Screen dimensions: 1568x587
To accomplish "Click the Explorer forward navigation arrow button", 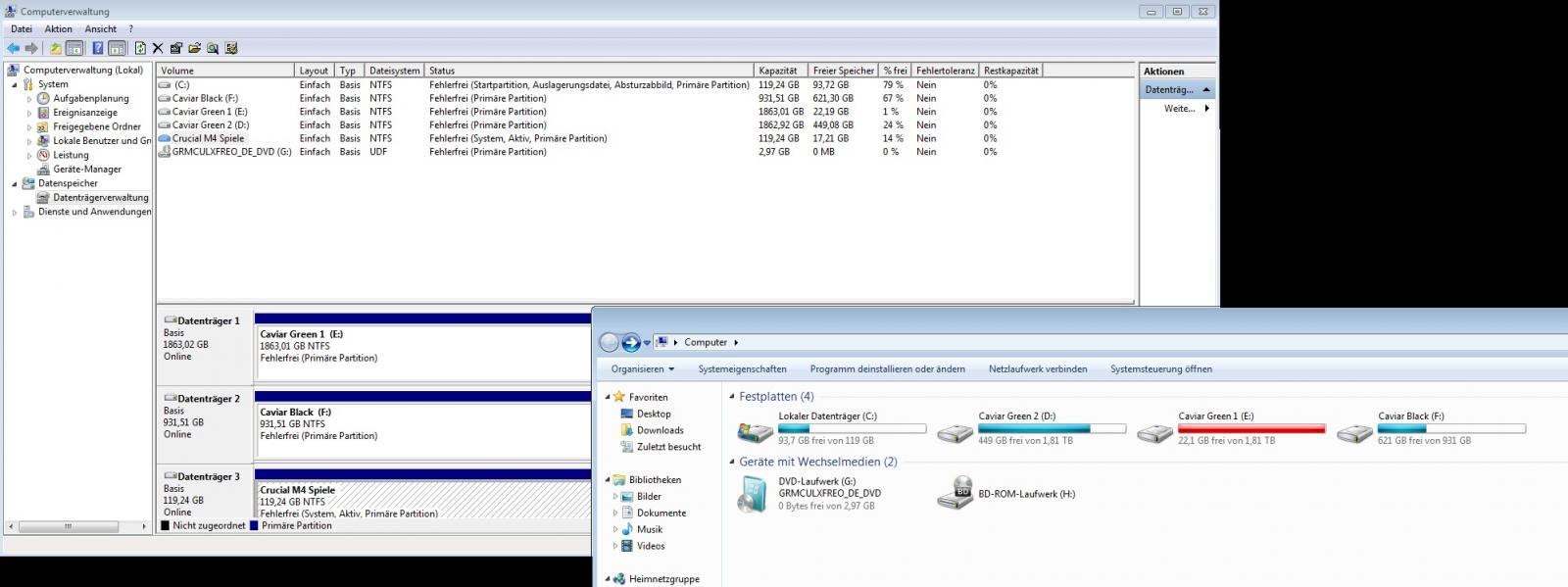I will click(x=631, y=342).
